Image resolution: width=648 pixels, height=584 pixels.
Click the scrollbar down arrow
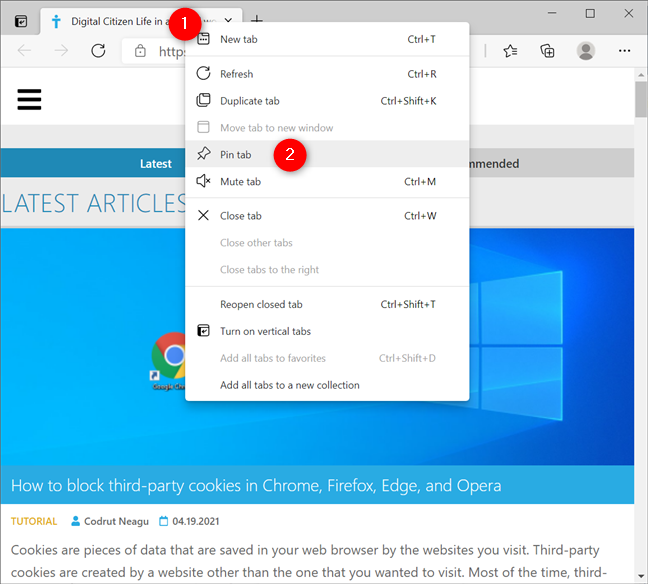point(641,576)
